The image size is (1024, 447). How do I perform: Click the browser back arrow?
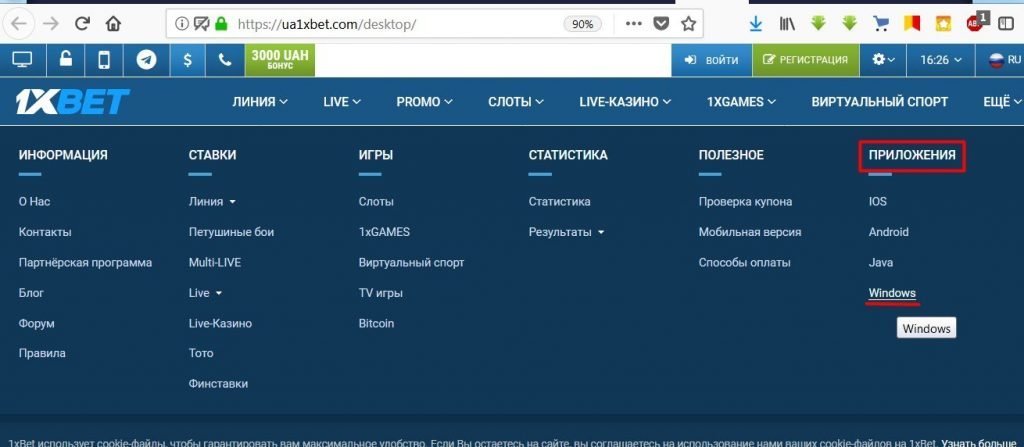point(18,24)
